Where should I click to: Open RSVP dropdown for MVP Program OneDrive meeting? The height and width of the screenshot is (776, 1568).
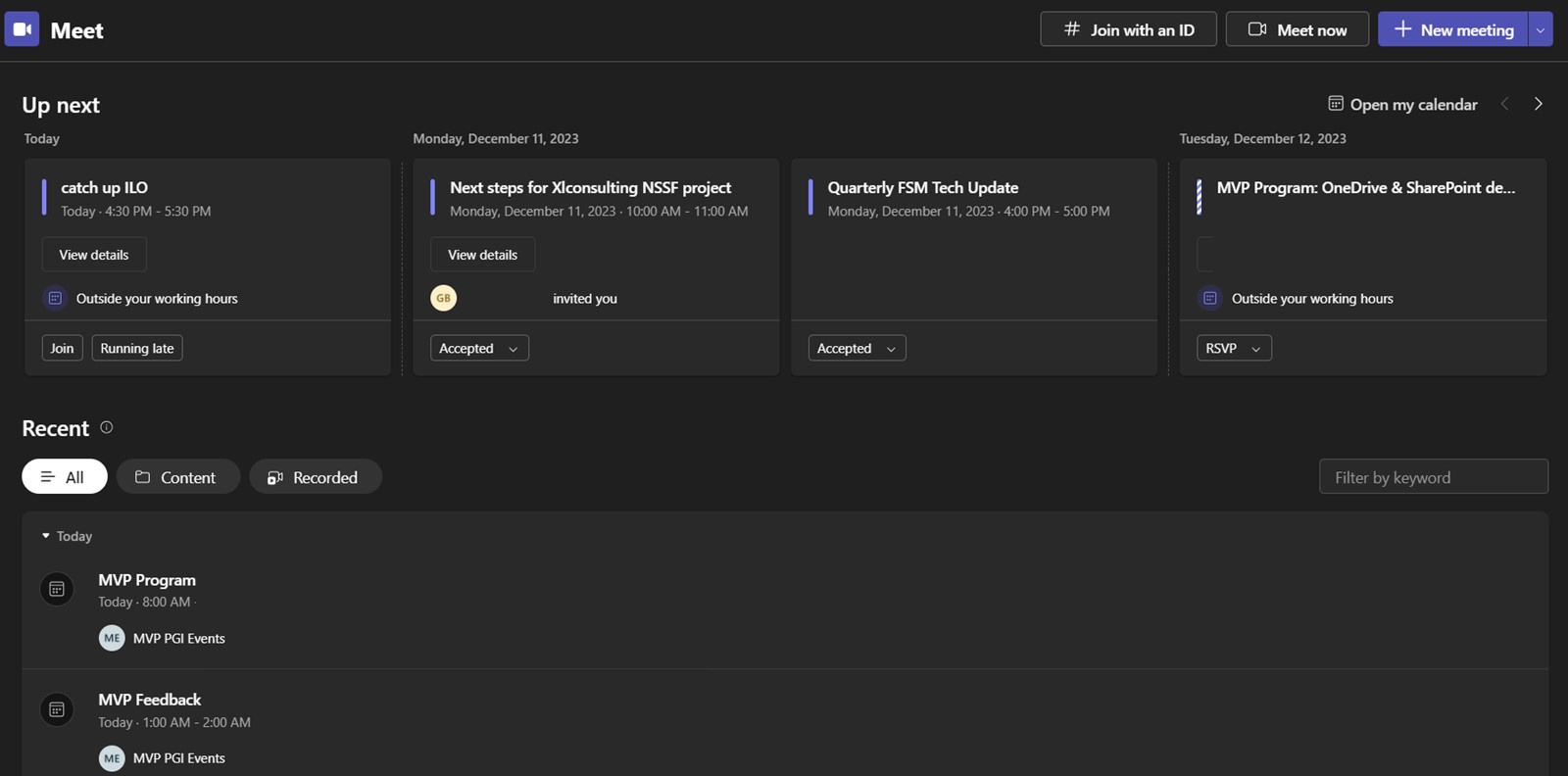(1234, 348)
